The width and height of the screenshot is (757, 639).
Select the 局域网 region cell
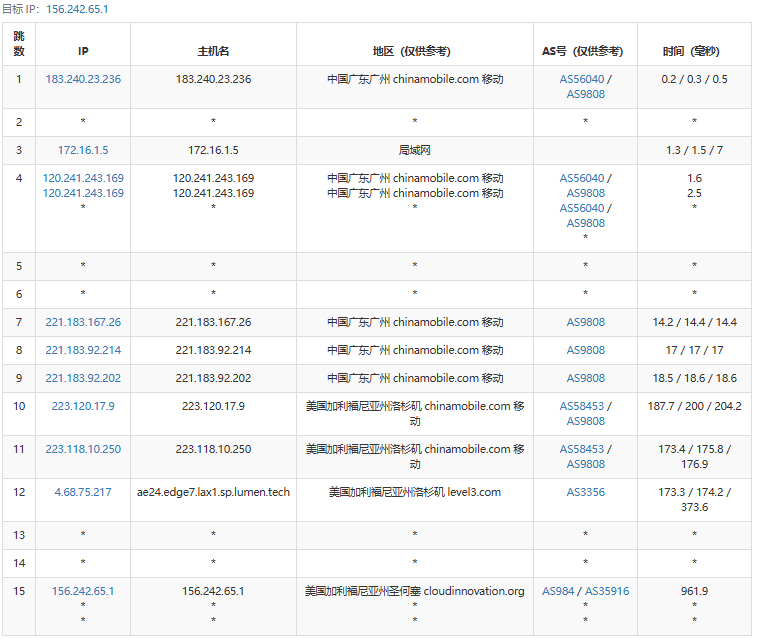[415, 150]
